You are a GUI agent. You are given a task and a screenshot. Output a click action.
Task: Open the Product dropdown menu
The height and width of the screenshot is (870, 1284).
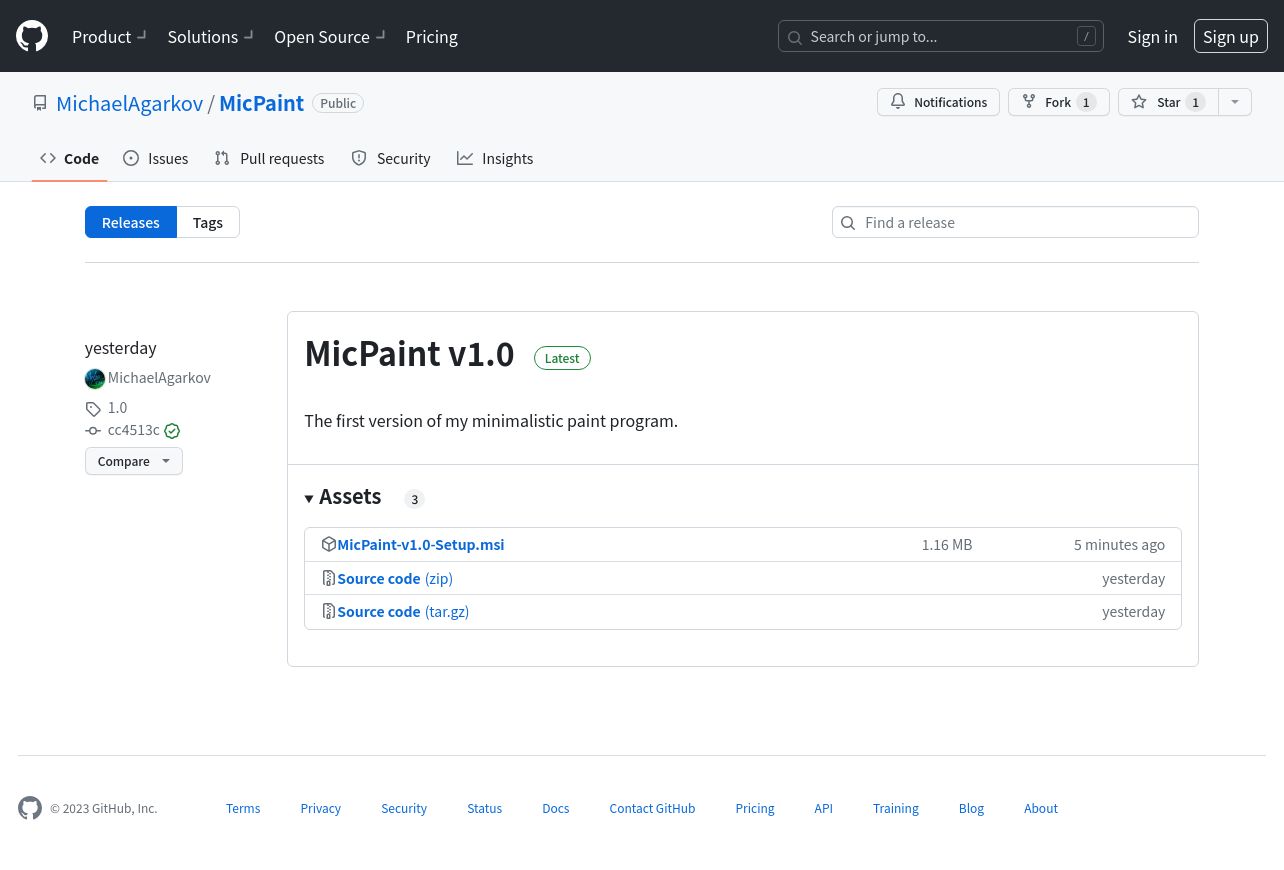tap(109, 36)
